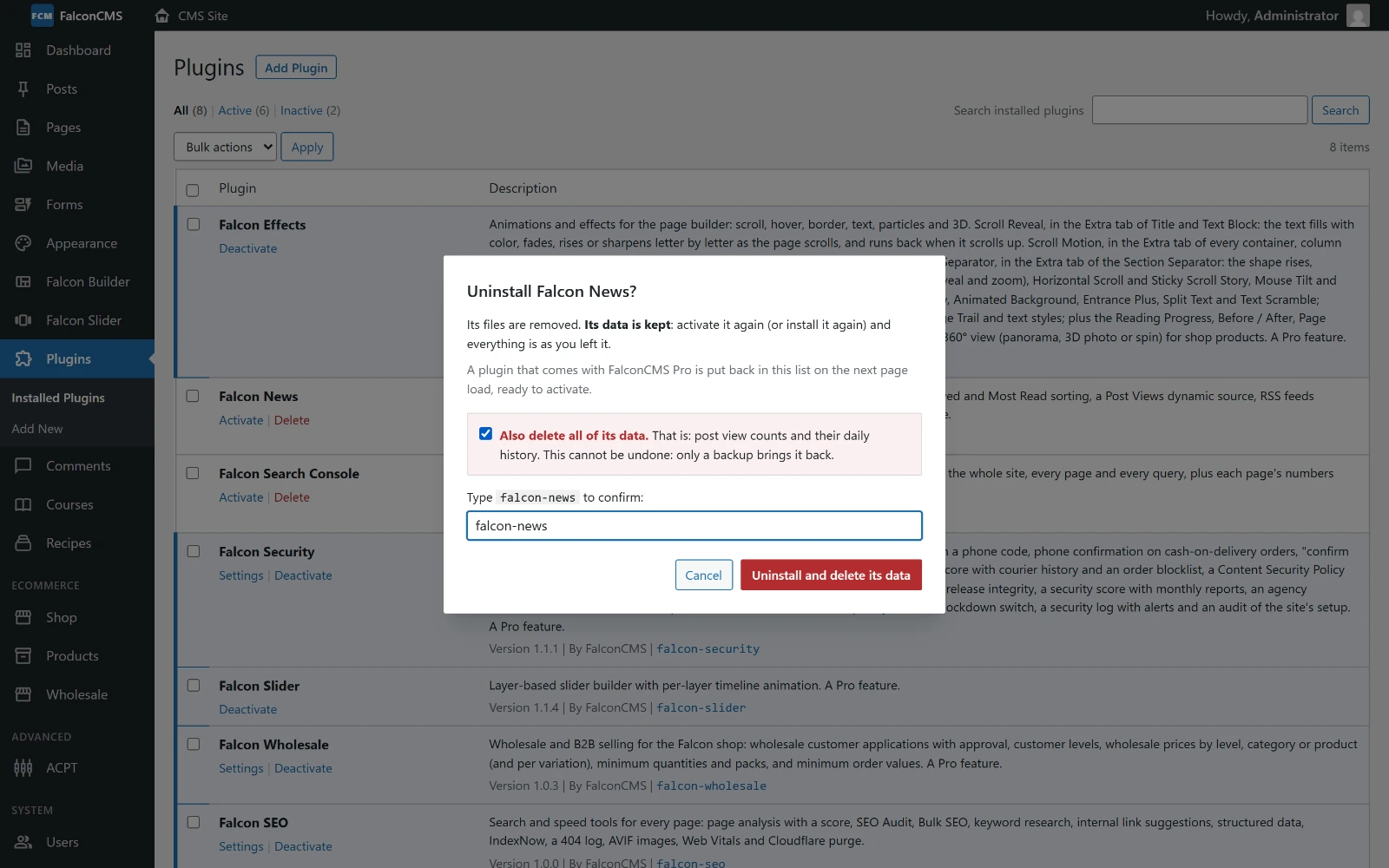This screenshot has width=1389, height=868.
Task: Click Delete under Falcon Search Console
Action: click(292, 497)
